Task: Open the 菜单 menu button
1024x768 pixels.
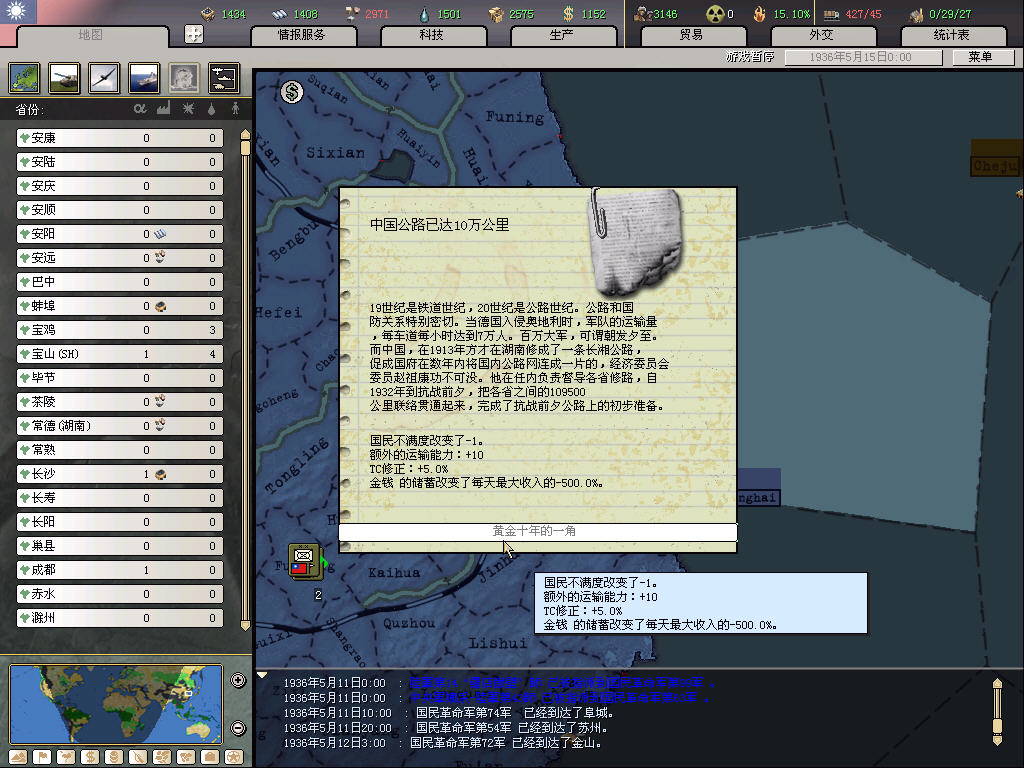Action: pos(979,58)
